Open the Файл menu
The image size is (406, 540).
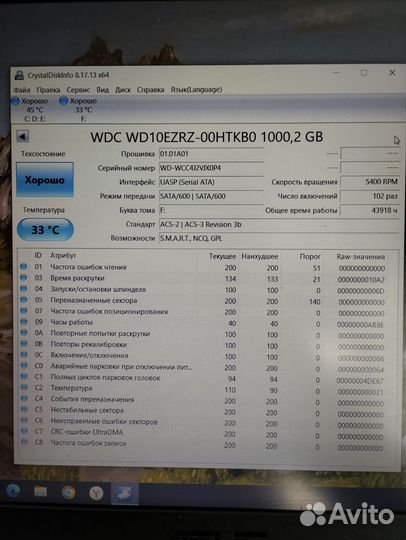tap(22, 90)
